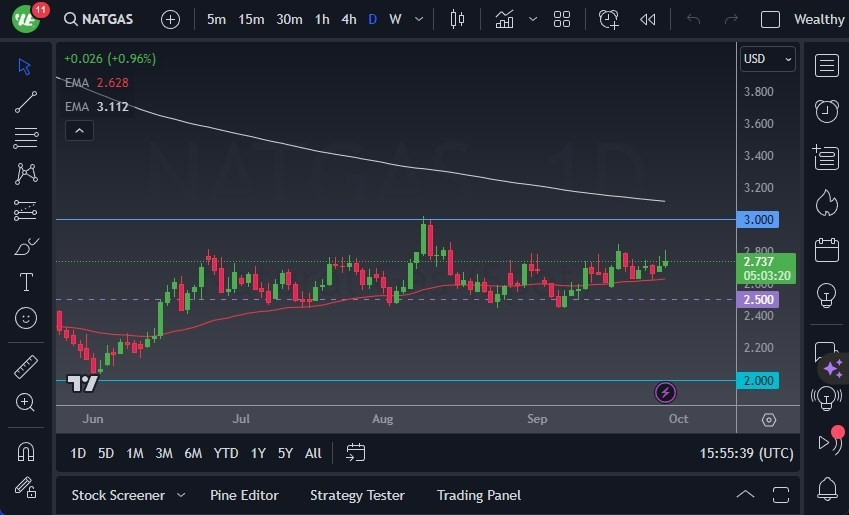The width and height of the screenshot is (849, 515).
Task: Open the Pine Editor tab
Action: coord(244,495)
